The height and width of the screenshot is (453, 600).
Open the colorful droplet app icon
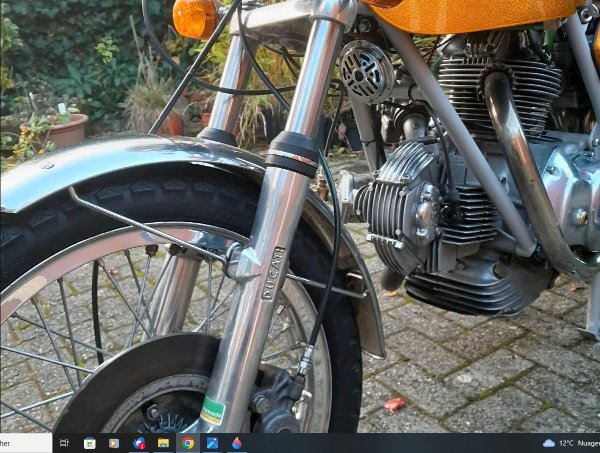pyautogui.click(x=236, y=443)
